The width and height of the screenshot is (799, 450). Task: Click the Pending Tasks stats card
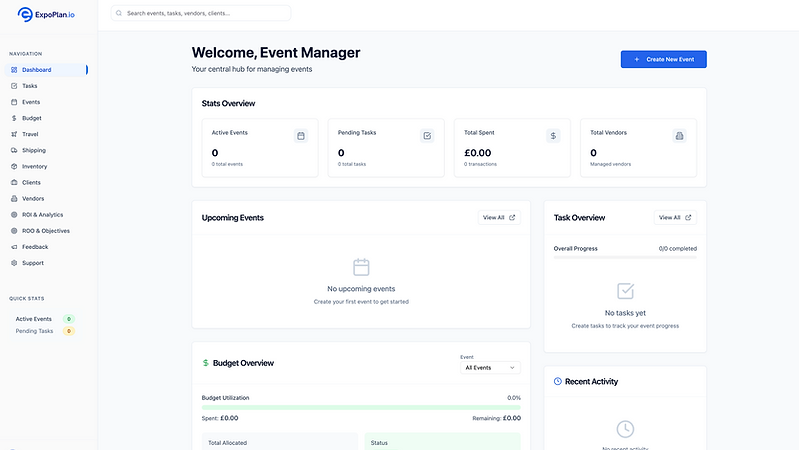(386, 148)
